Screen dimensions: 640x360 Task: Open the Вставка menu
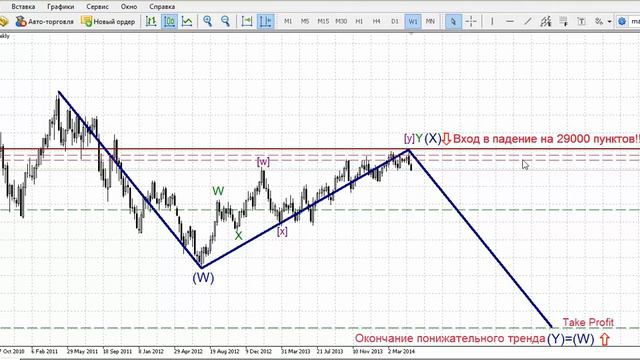[x=23, y=7]
